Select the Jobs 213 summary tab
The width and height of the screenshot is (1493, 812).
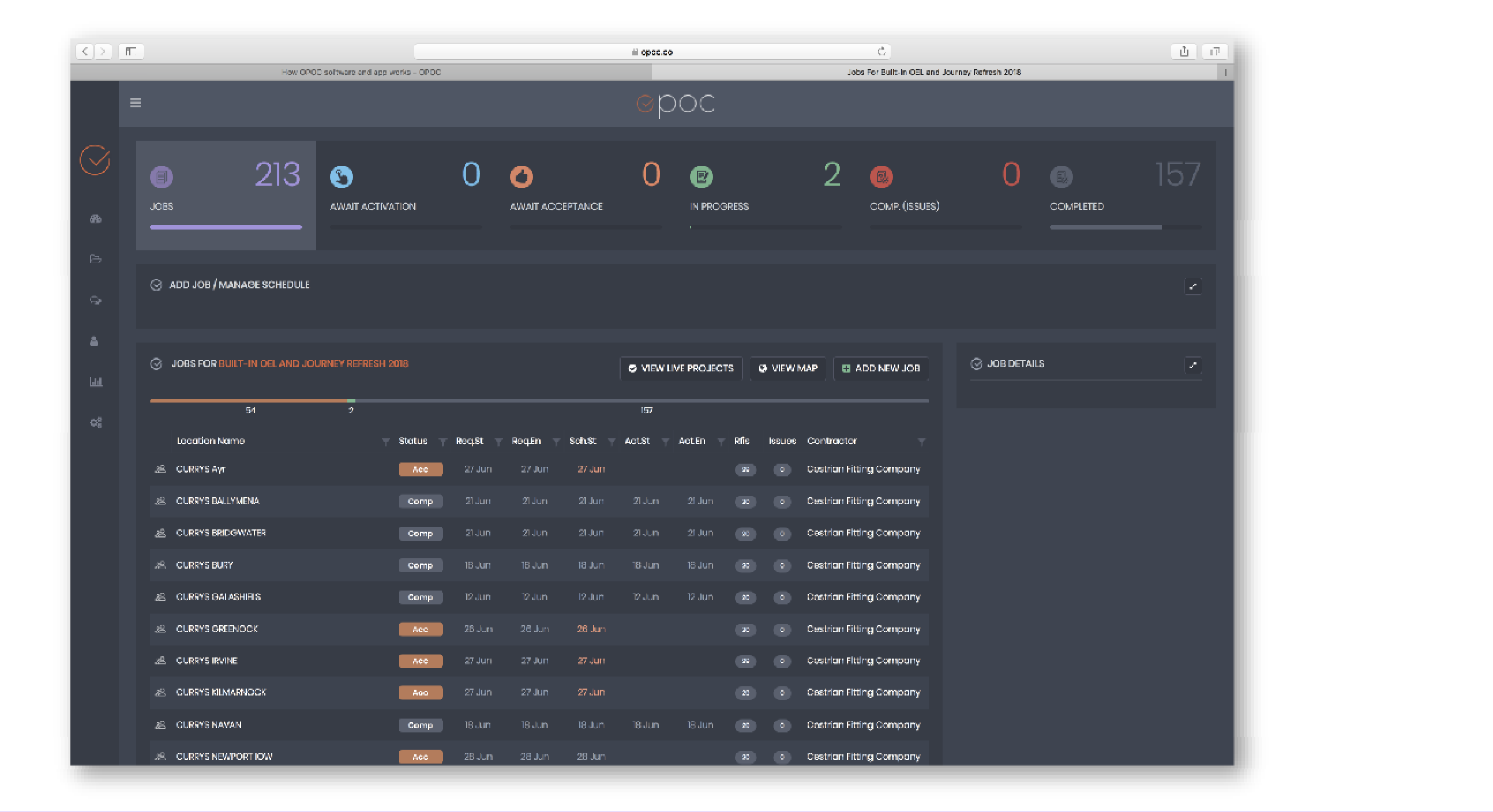(x=226, y=196)
